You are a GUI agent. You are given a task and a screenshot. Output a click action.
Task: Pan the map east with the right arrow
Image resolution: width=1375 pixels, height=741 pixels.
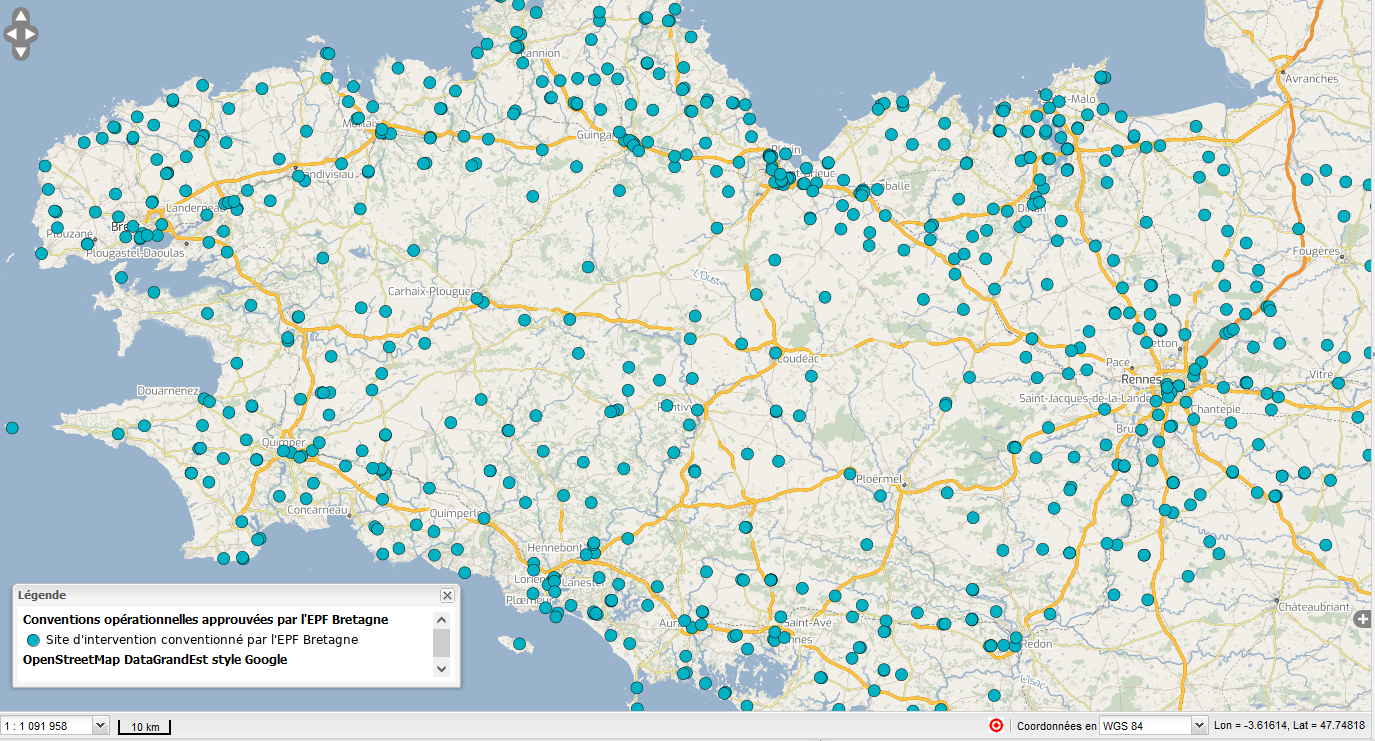tap(32, 34)
